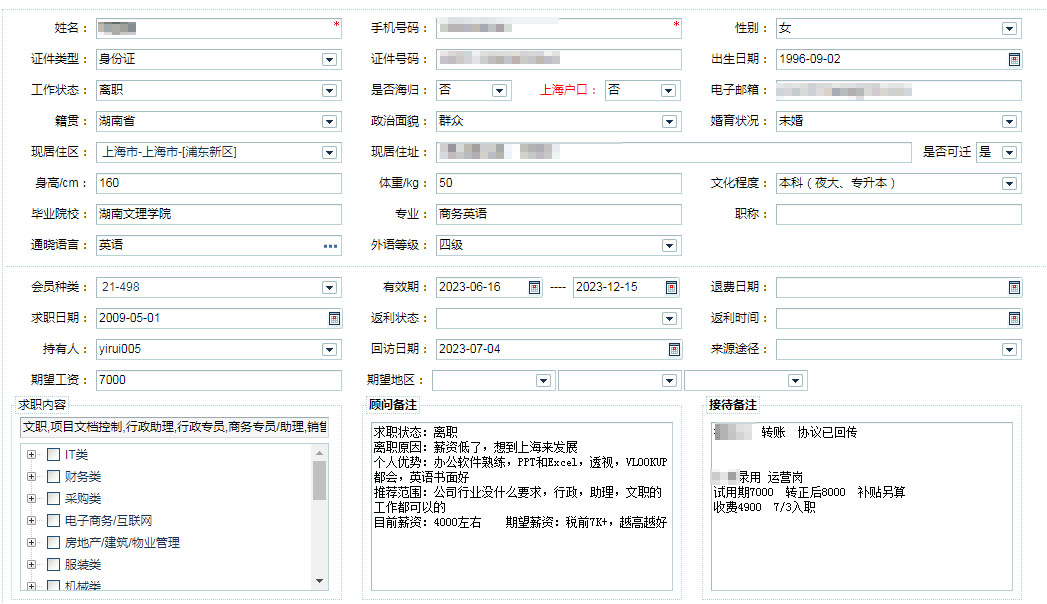
Task: Focus the 毕业院校 field
Action: [219, 214]
